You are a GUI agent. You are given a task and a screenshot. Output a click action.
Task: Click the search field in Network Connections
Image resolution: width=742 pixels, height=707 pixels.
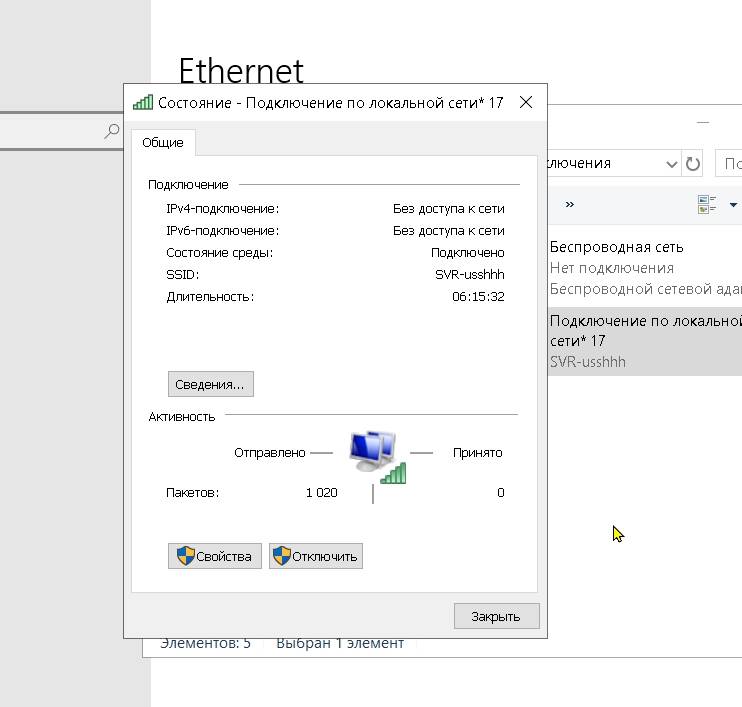click(729, 164)
